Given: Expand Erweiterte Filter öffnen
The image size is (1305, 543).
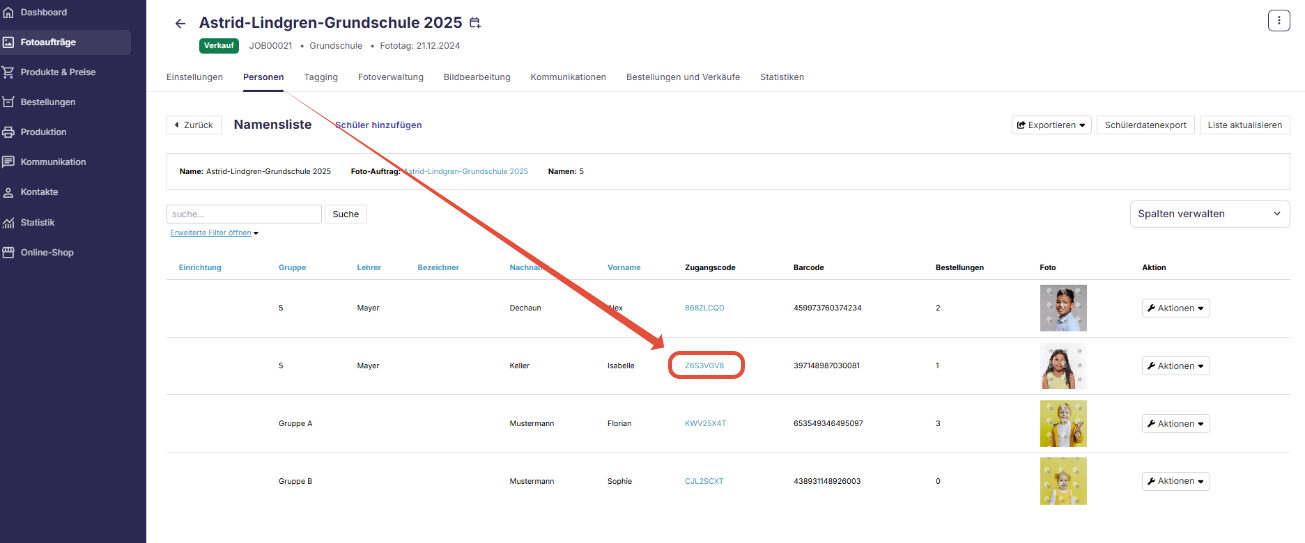Looking at the screenshot, I should (x=214, y=233).
